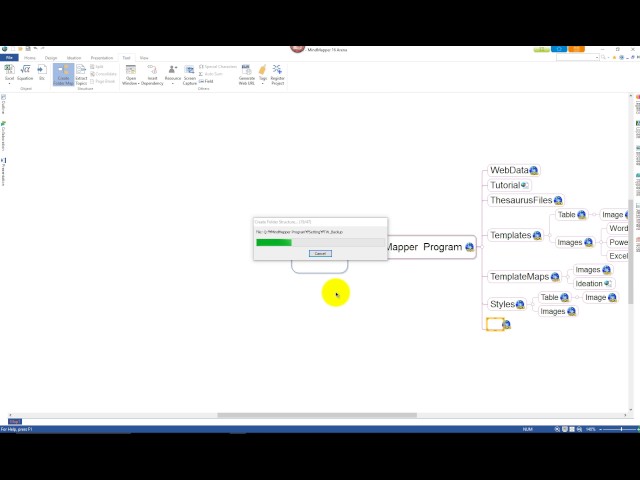Click the empty selected yellow topic
Image resolution: width=640 pixels, height=480 pixels.
point(495,324)
